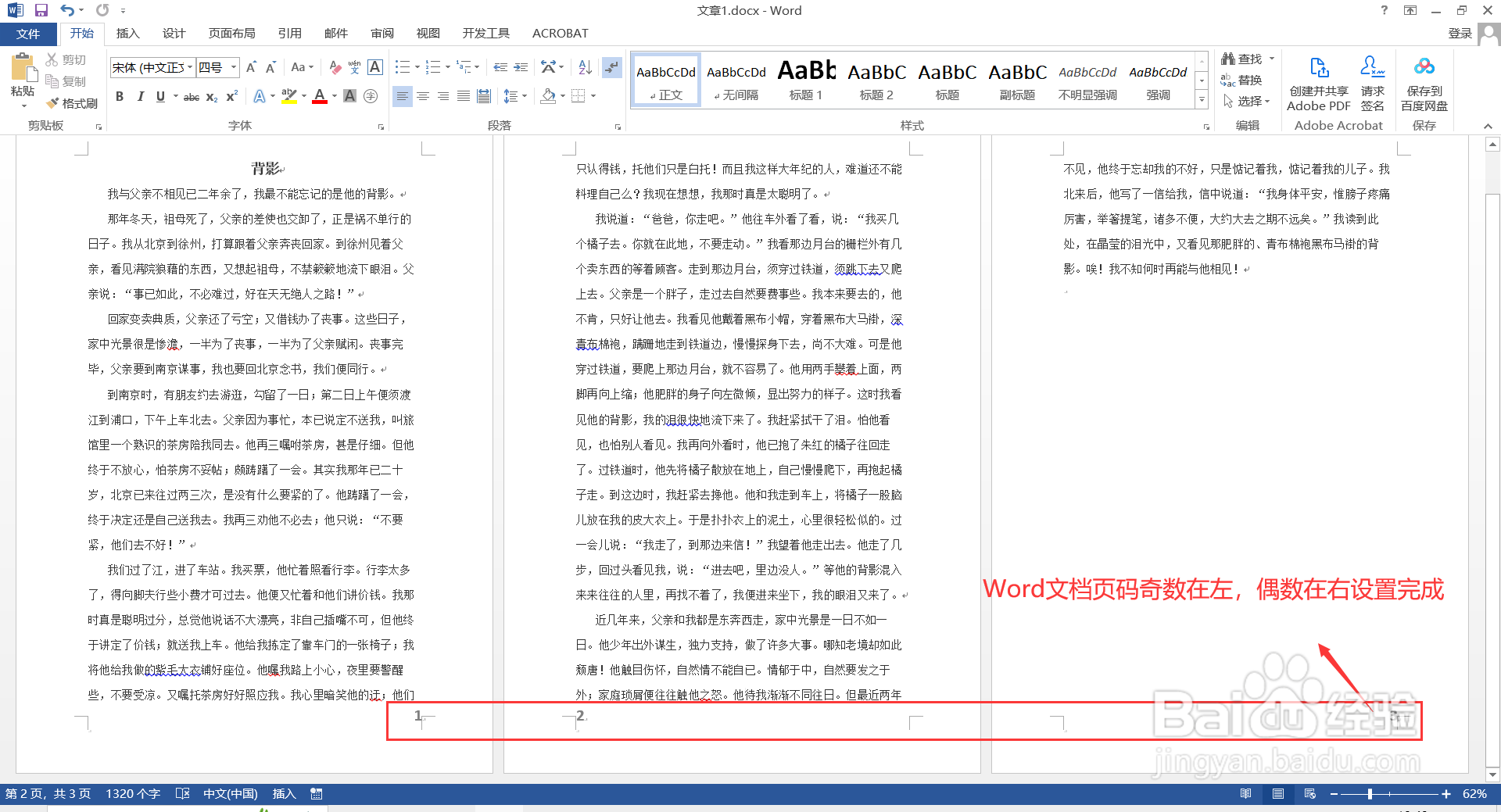Image resolution: width=1501 pixels, height=812 pixels.
Task: Toggle superscript formatting
Action: pyautogui.click(x=231, y=96)
